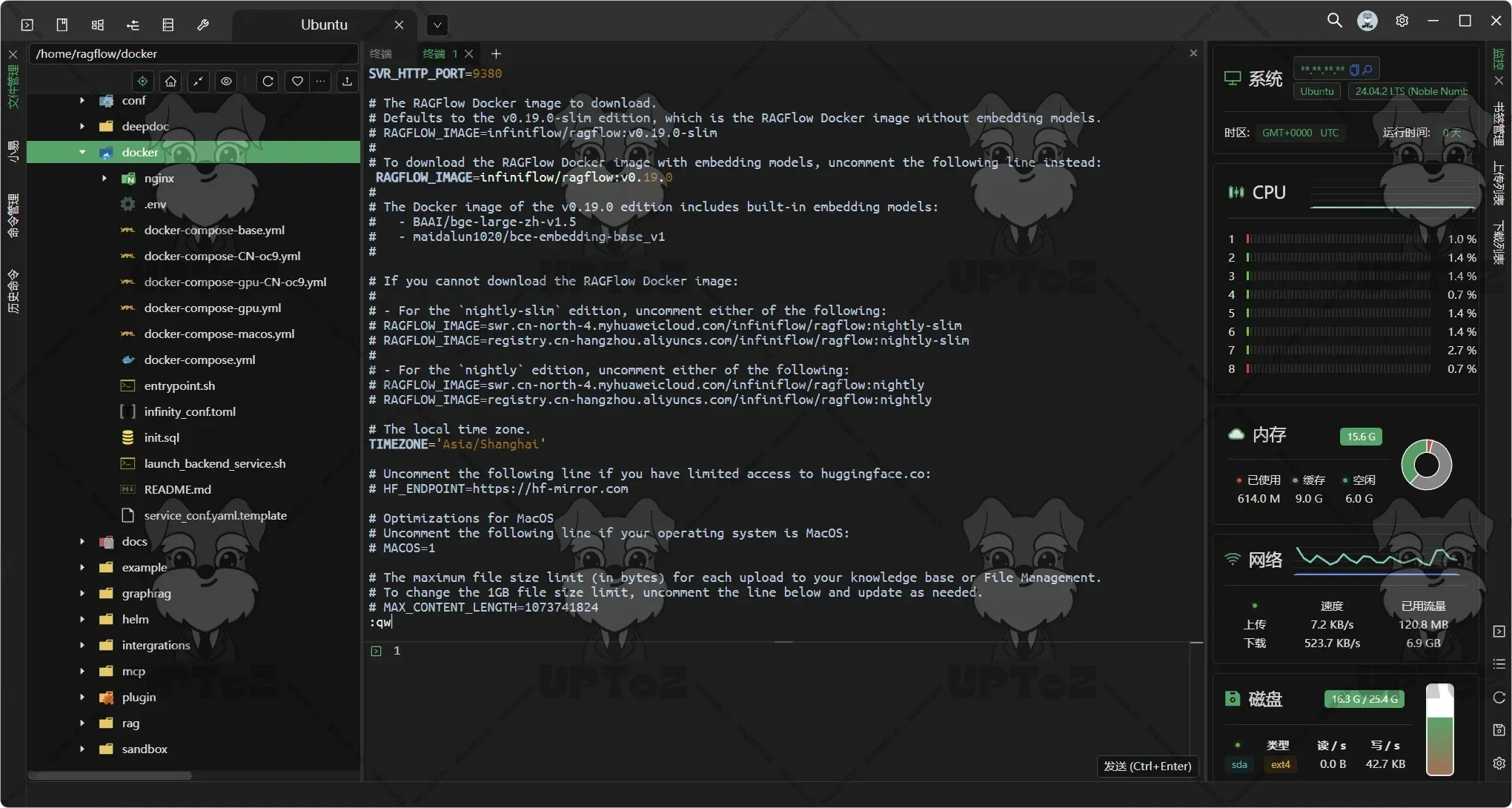Toggle hidden files eye icon
The height and width of the screenshot is (808, 1512).
227,81
